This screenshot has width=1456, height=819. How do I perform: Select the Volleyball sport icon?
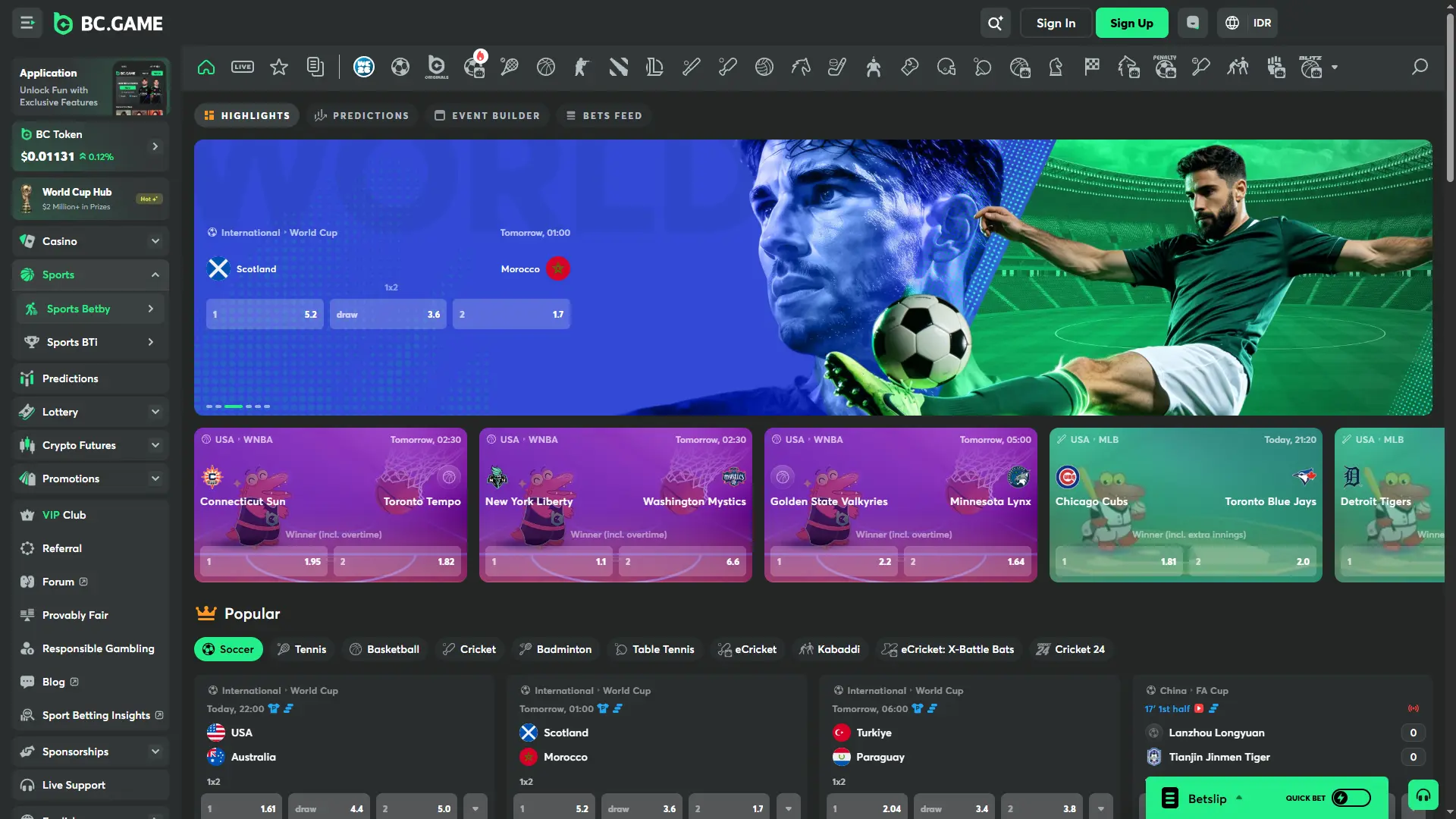click(764, 67)
